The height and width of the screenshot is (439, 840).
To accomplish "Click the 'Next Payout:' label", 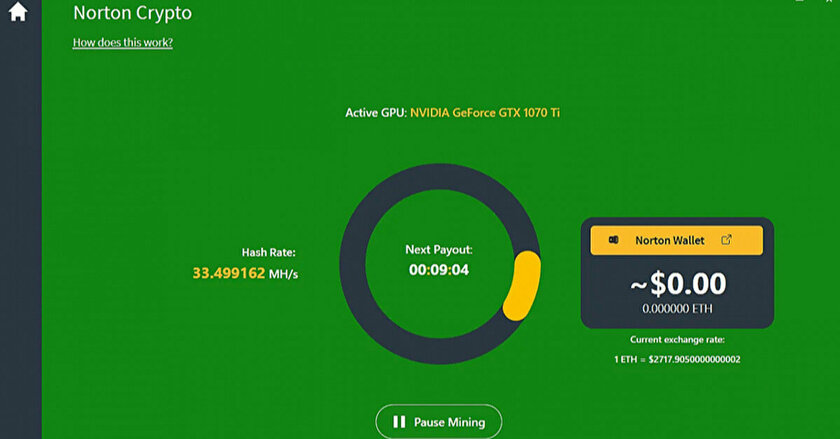I will (x=438, y=249).
